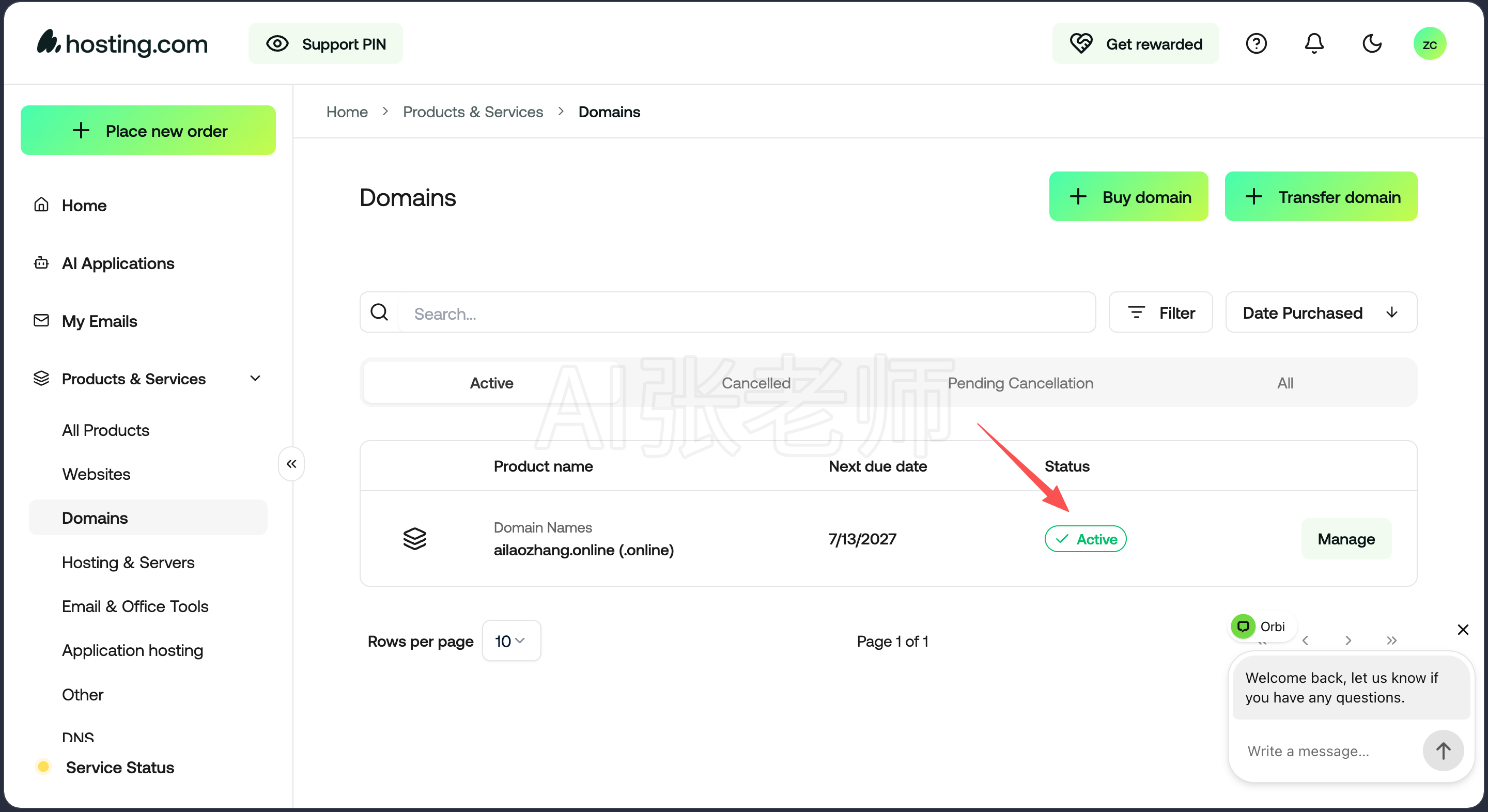Select Domains in the sidebar

pyautogui.click(x=148, y=518)
